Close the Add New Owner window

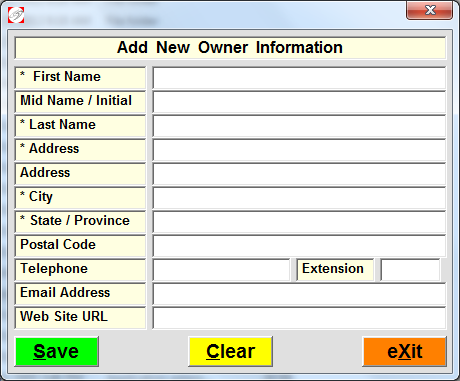tap(429, 10)
